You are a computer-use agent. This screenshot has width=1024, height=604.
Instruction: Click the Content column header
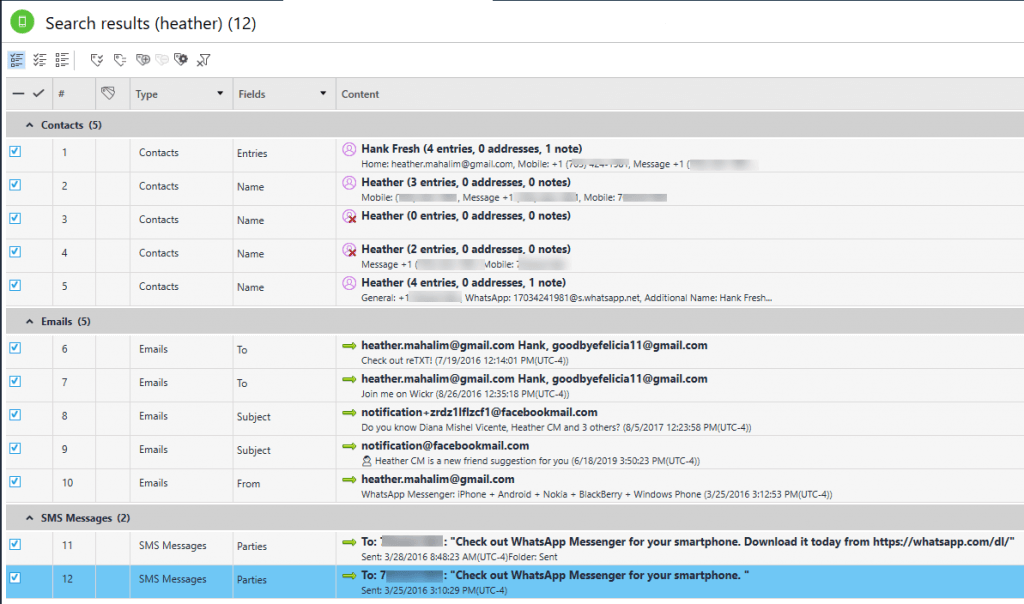(x=360, y=94)
